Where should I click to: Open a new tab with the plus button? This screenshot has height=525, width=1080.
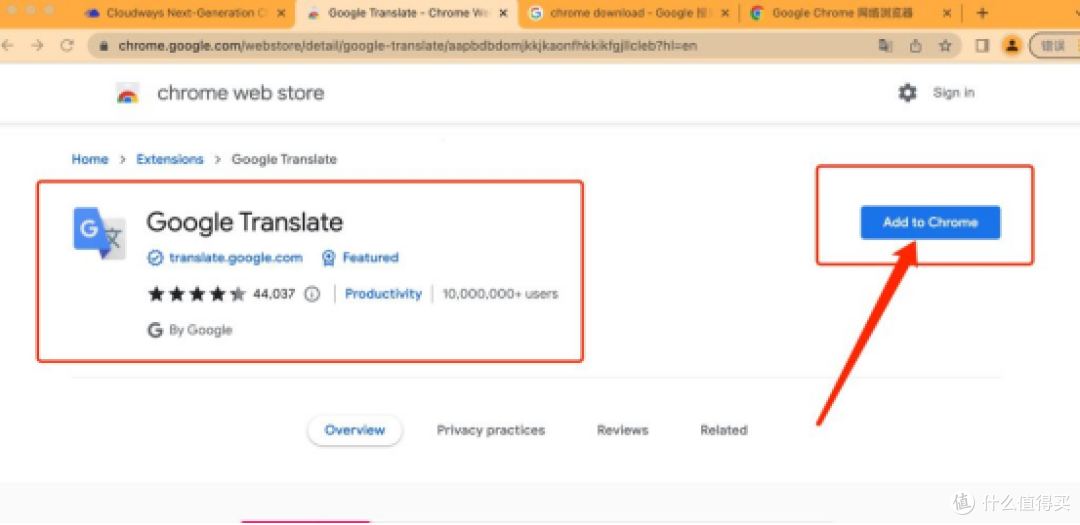click(982, 13)
